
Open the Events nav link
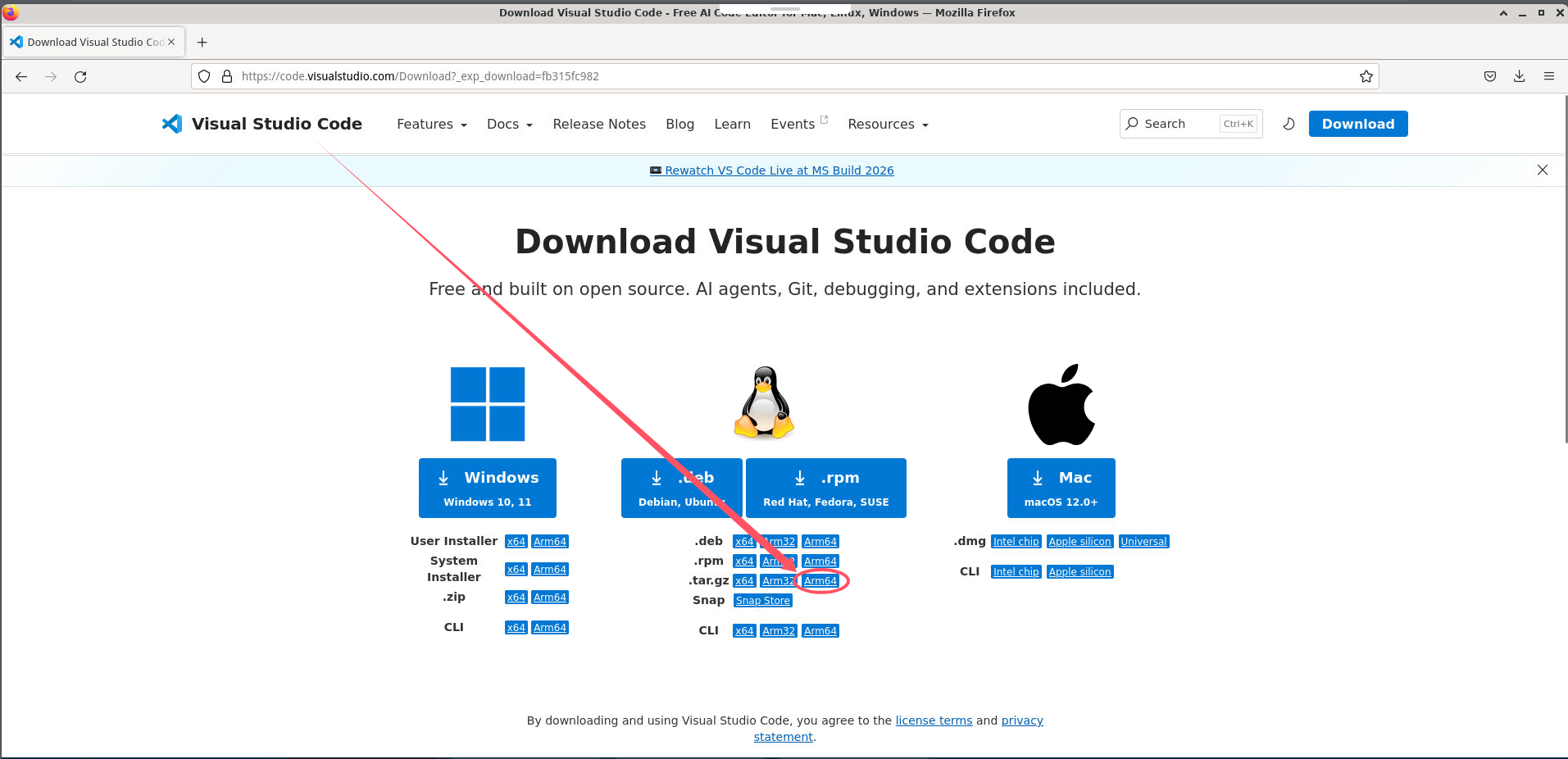(x=799, y=124)
